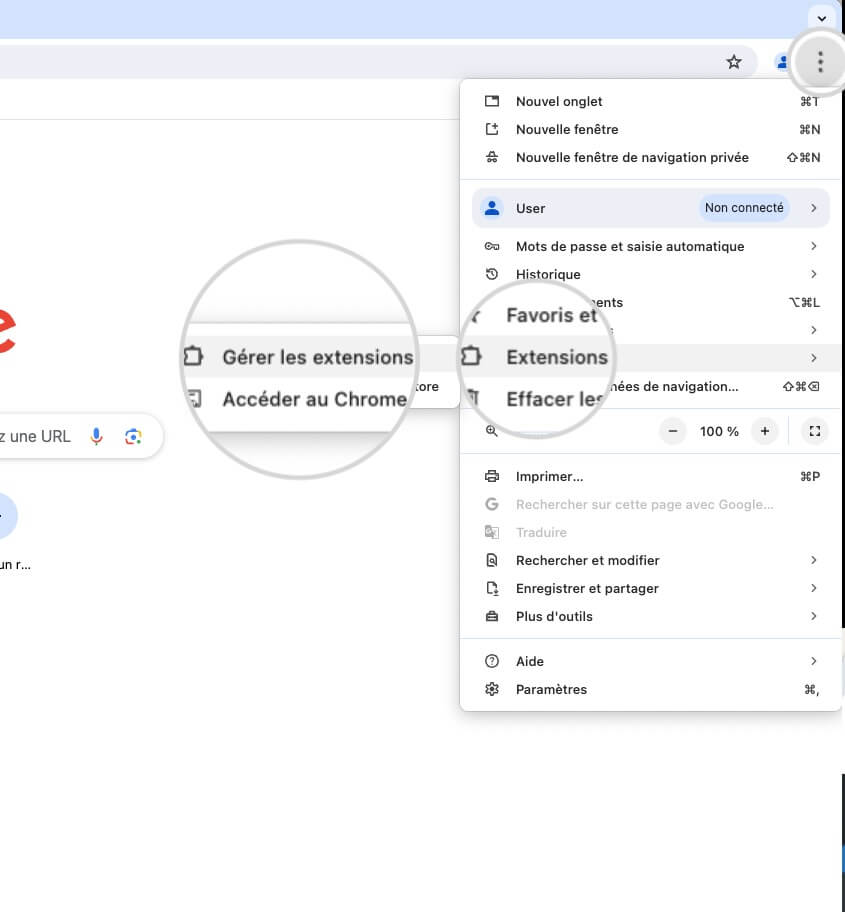
Task: Select Nouvel onglet from the menu
Action: [651, 101]
